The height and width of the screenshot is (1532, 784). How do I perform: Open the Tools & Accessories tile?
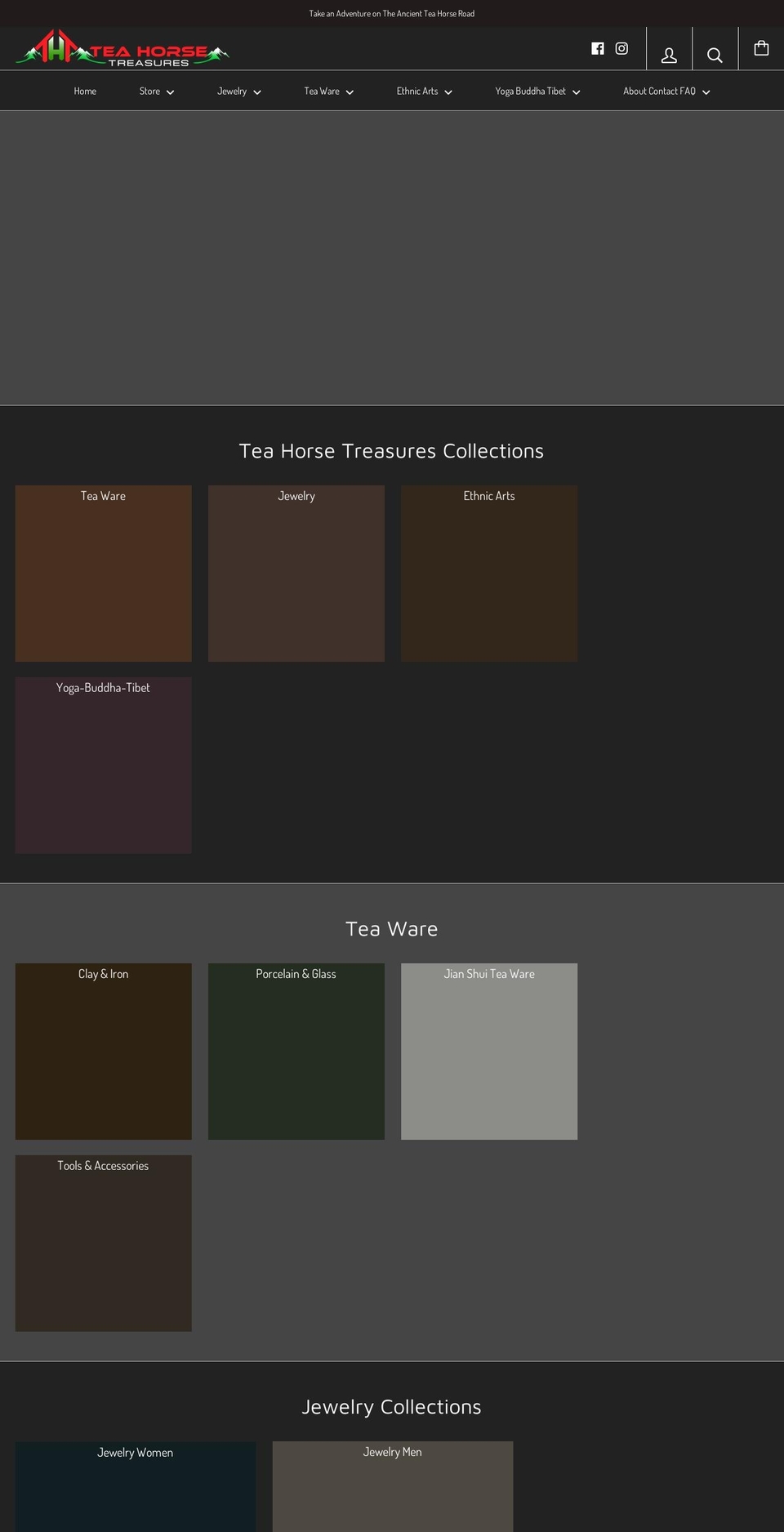103,1244
